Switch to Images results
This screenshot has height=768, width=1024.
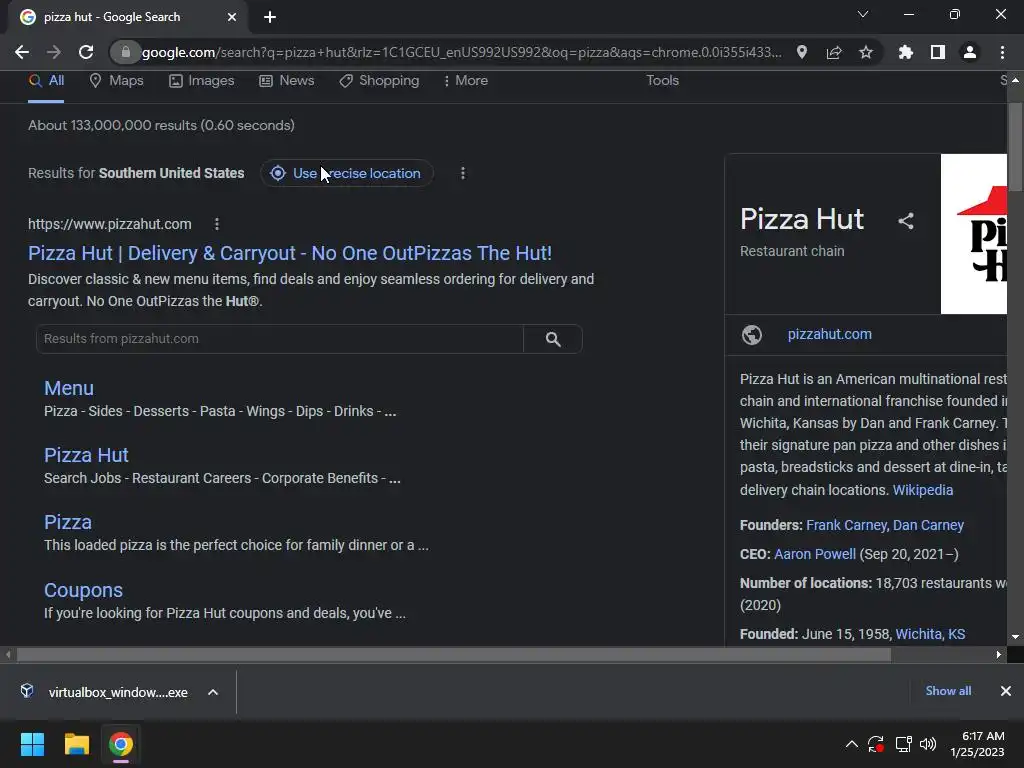201,80
